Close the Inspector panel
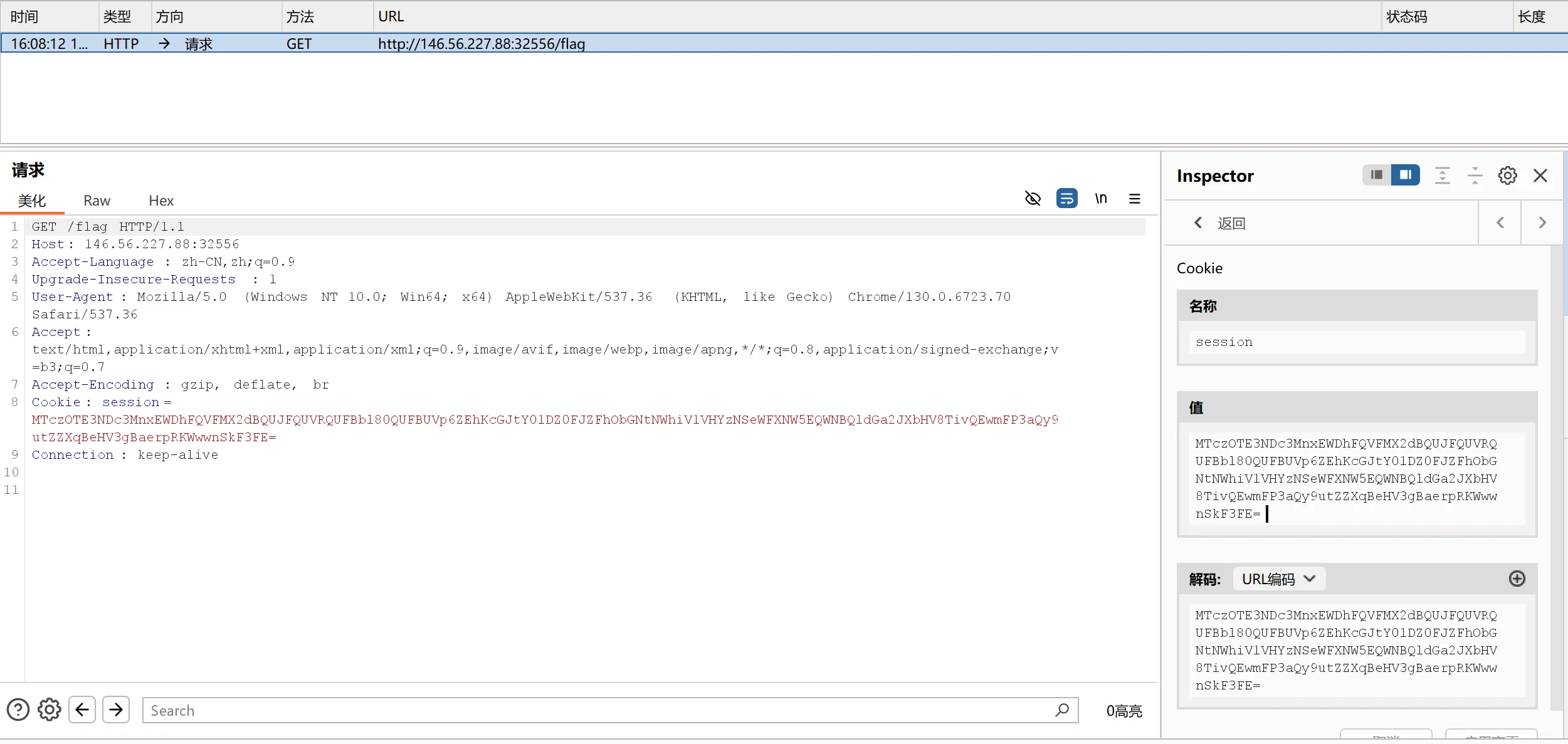Viewport: 1568px width, 744px height. 1540,176
